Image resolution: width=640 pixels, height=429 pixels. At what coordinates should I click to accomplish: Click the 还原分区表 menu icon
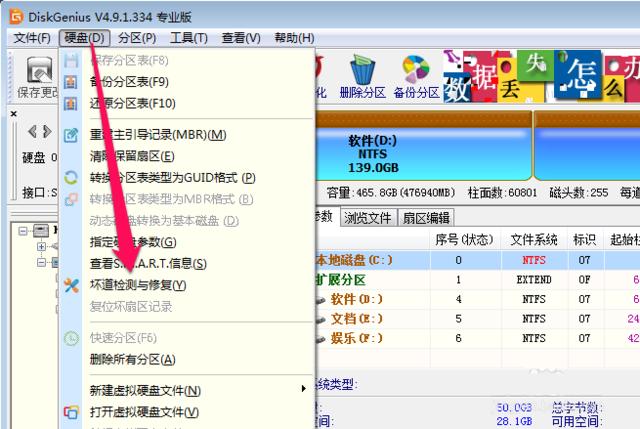[71, 103]
